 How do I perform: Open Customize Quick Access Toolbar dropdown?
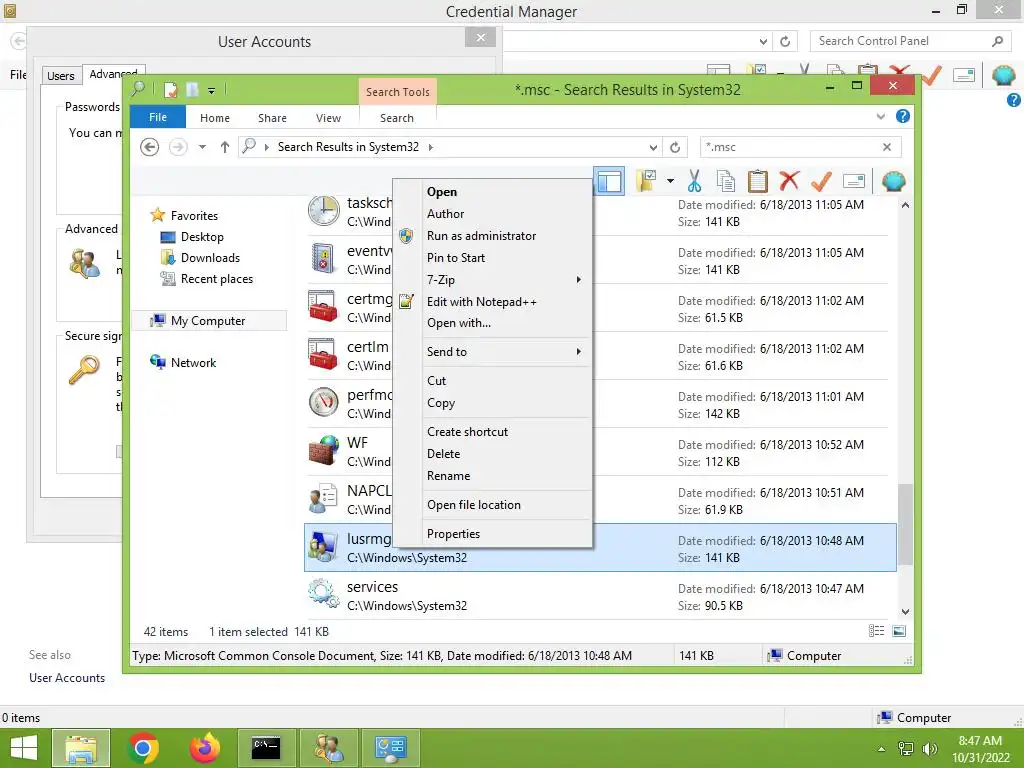tap(211, 91)
